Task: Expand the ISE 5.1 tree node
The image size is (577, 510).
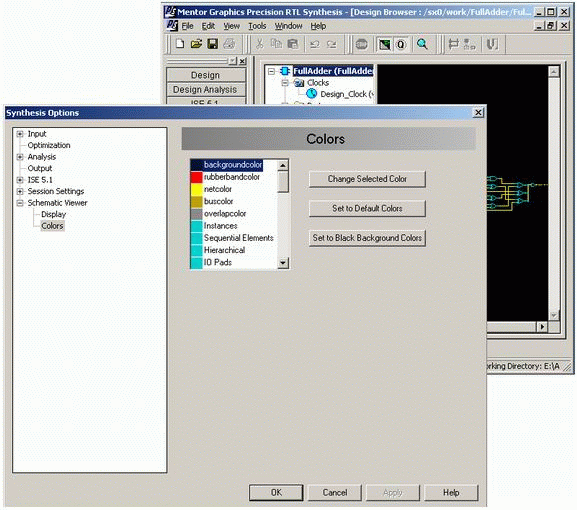Action: (20, 180)
